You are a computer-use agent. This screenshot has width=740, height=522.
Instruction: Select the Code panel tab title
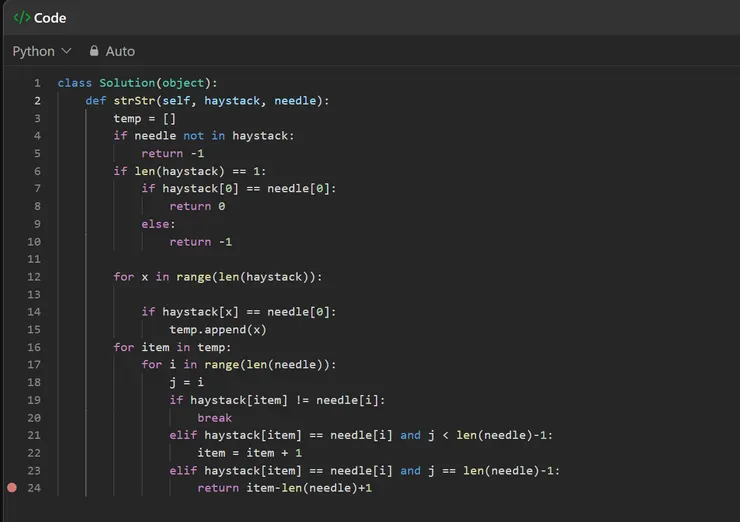(x=50, y=18)
